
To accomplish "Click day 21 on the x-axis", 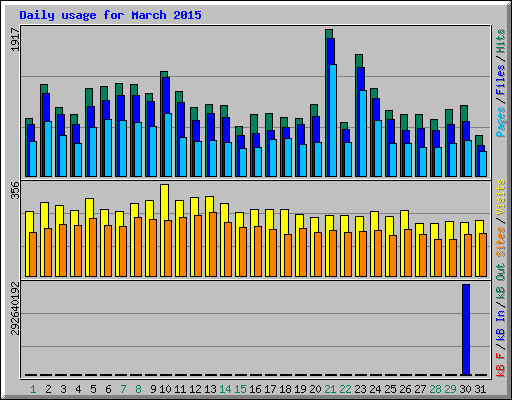I will 330,389.
